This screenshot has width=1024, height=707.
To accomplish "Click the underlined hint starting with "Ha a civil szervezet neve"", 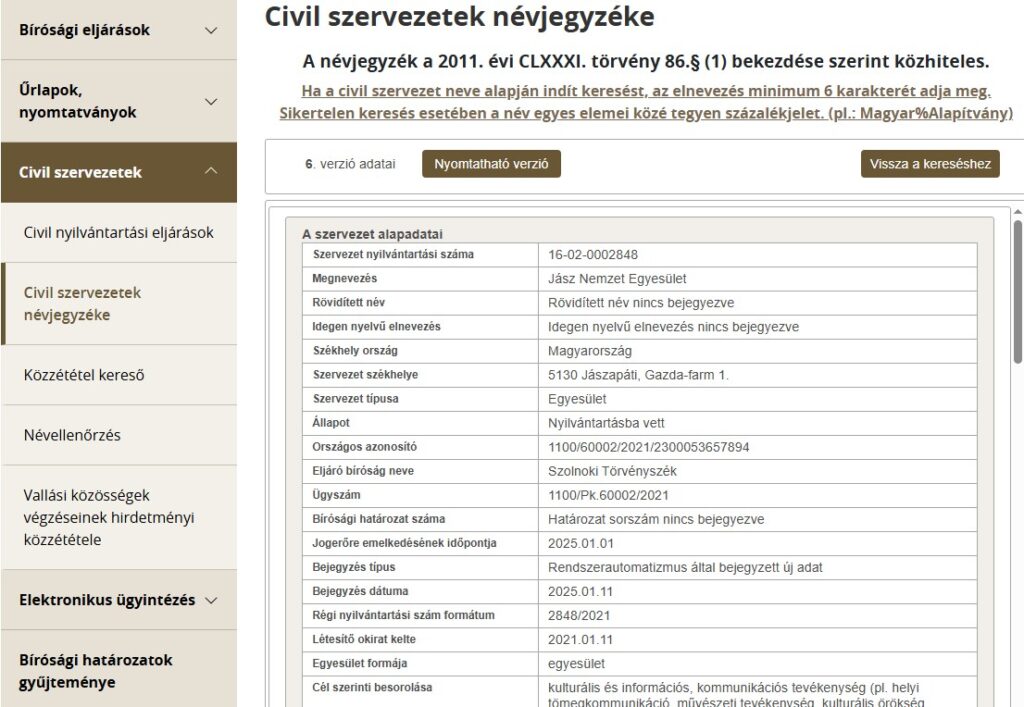I will click(x=646, y=91).
